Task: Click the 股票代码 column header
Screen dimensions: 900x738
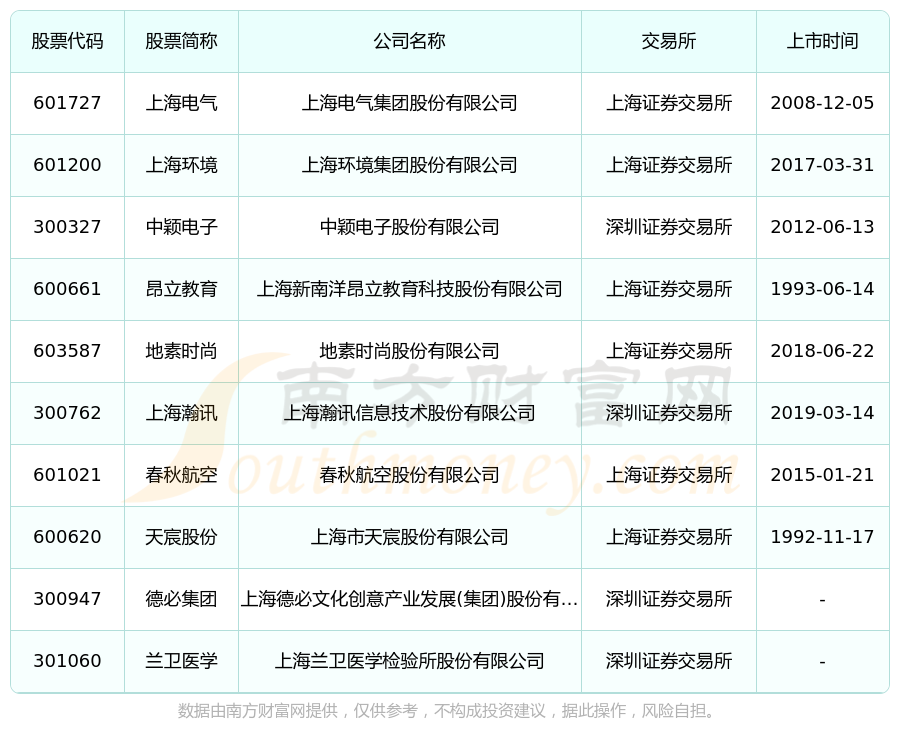Action: 67,41
